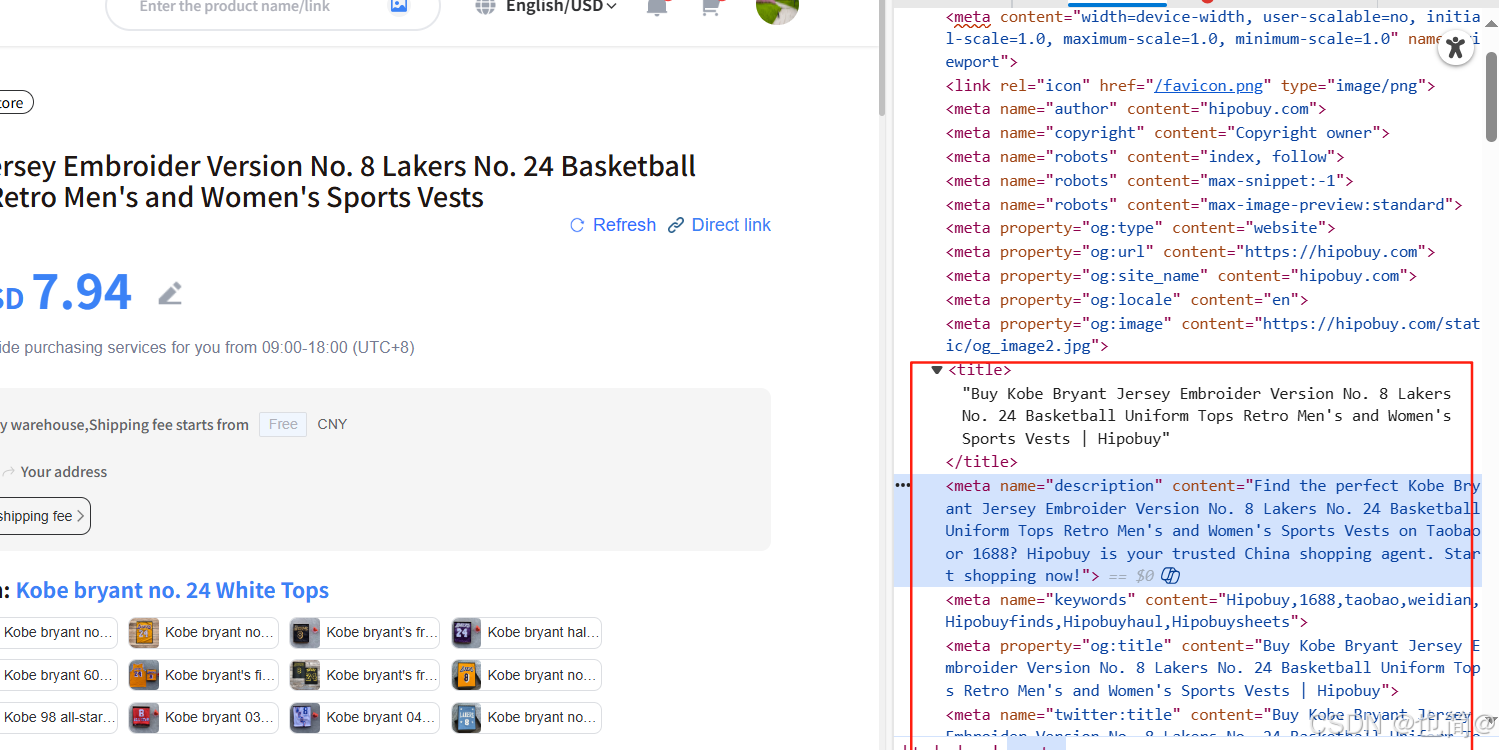This screenshot has height=750, width=1499.
Task: Open the notifications bell
Action: click(657, 7)
